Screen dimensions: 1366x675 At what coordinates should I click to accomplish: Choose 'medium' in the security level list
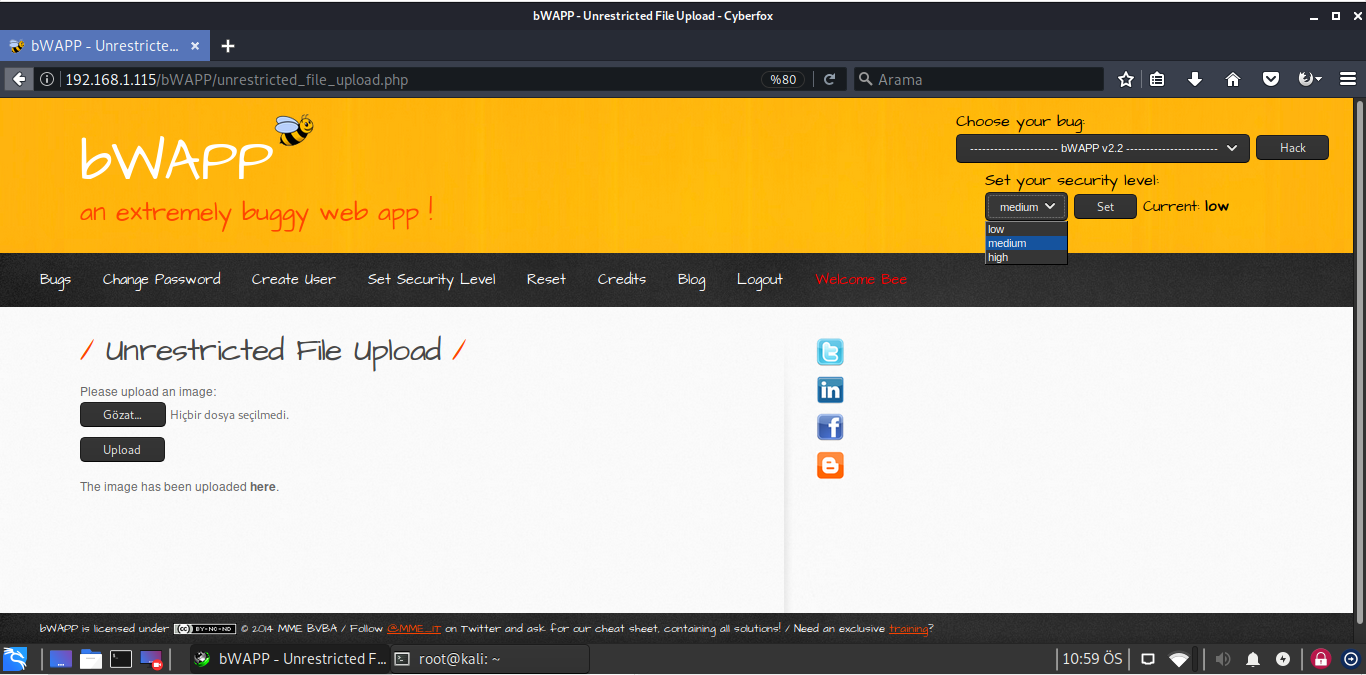pos(1026,243)
